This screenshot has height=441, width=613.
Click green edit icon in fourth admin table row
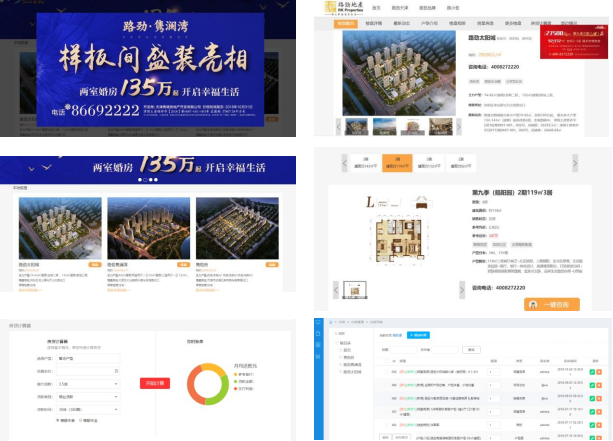pyautogui.click(x=592, y=412)
